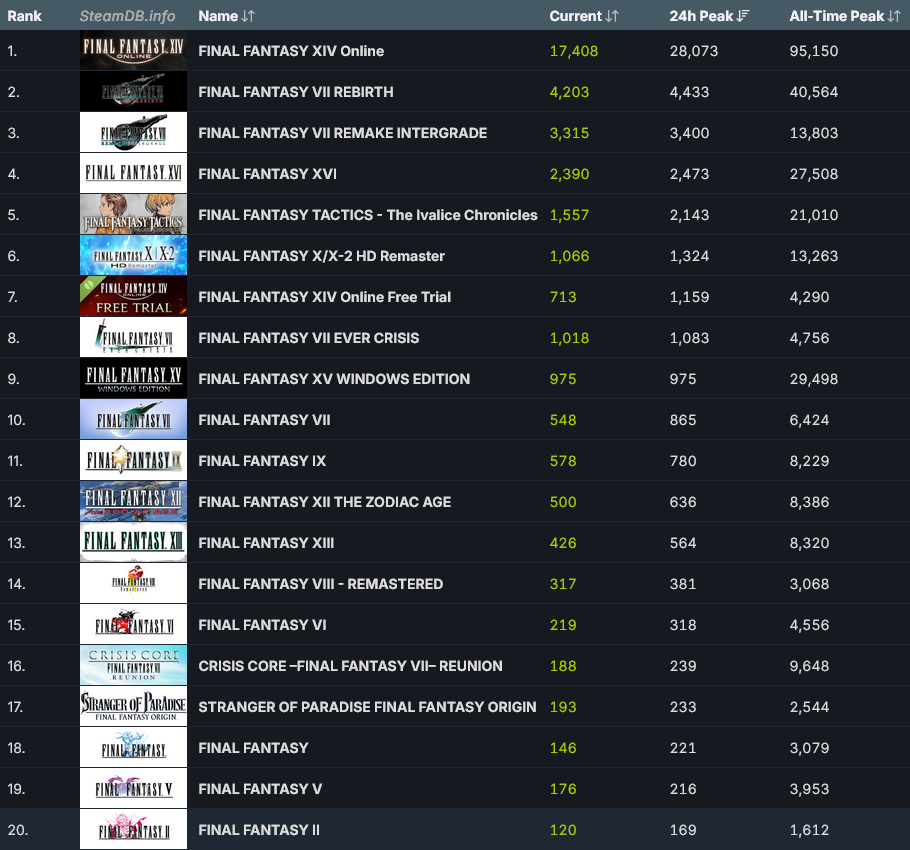The image size is (910, 850).
Task: Open FINAL FANTASY XIII logo thumbnail
Action: [133, 542]
